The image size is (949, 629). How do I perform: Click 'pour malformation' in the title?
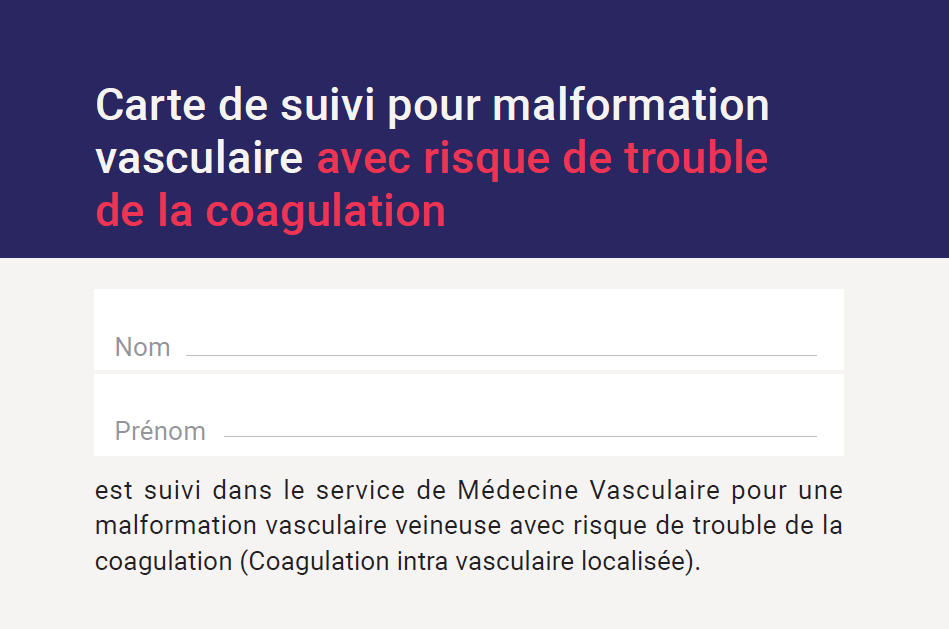[x=579, y=107]
